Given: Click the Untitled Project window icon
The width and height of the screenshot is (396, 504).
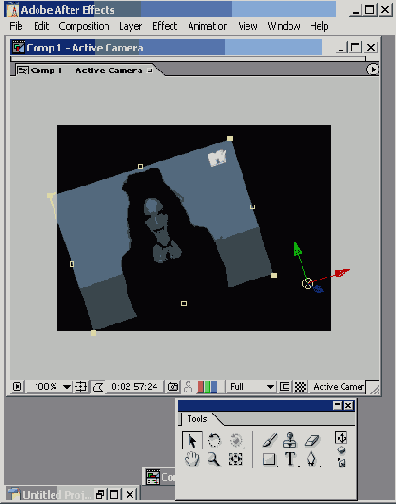Looking at the screenshot, I should 13,494.
